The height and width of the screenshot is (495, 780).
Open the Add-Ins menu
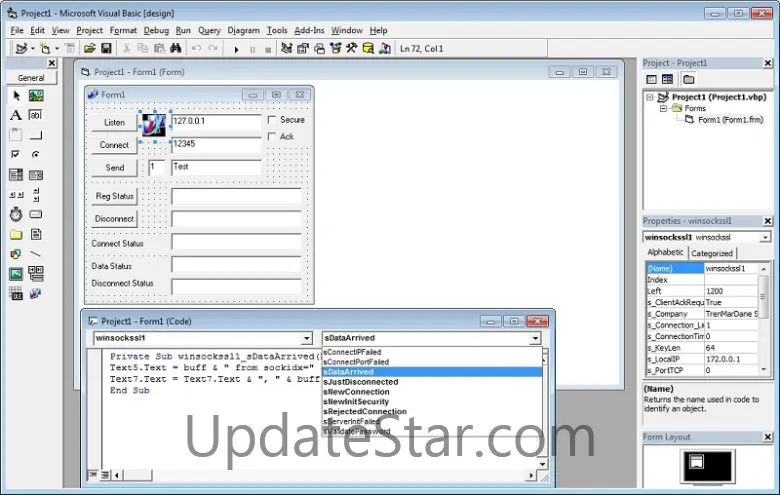(x=309, y=30)
